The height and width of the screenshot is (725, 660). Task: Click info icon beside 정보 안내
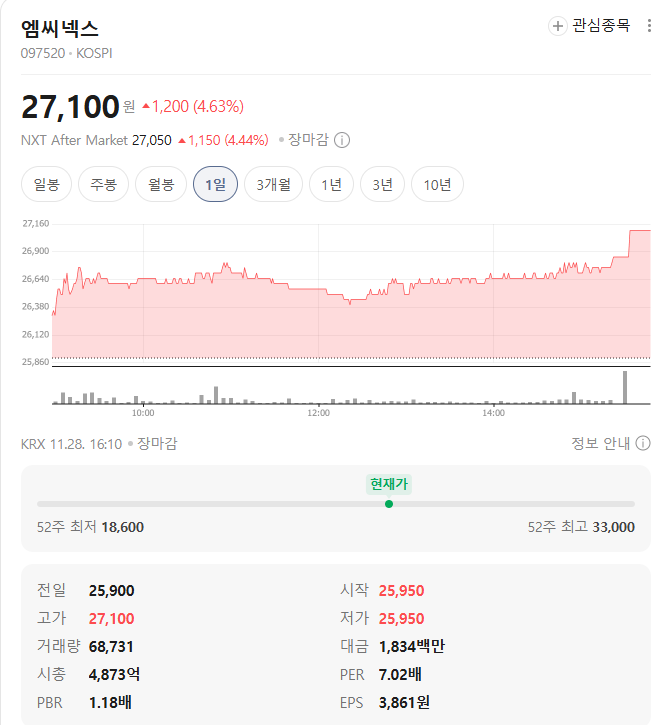click(642, 443)
